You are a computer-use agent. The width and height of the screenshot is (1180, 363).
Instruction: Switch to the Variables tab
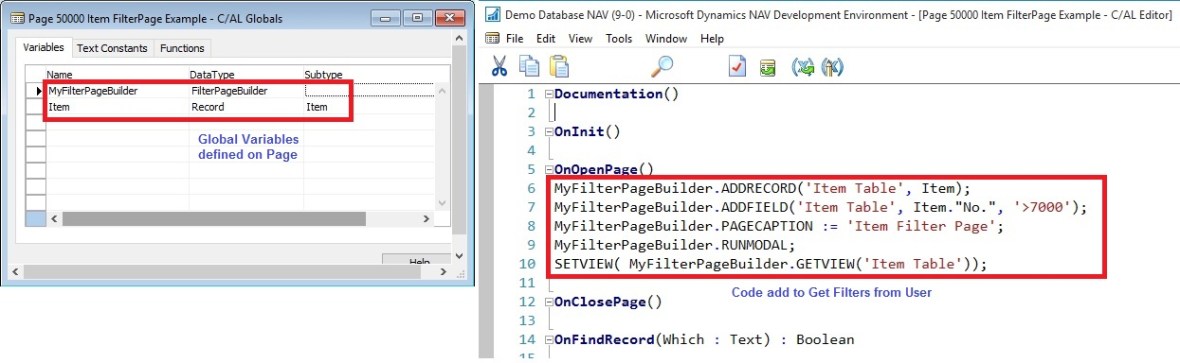pos(44,47)
